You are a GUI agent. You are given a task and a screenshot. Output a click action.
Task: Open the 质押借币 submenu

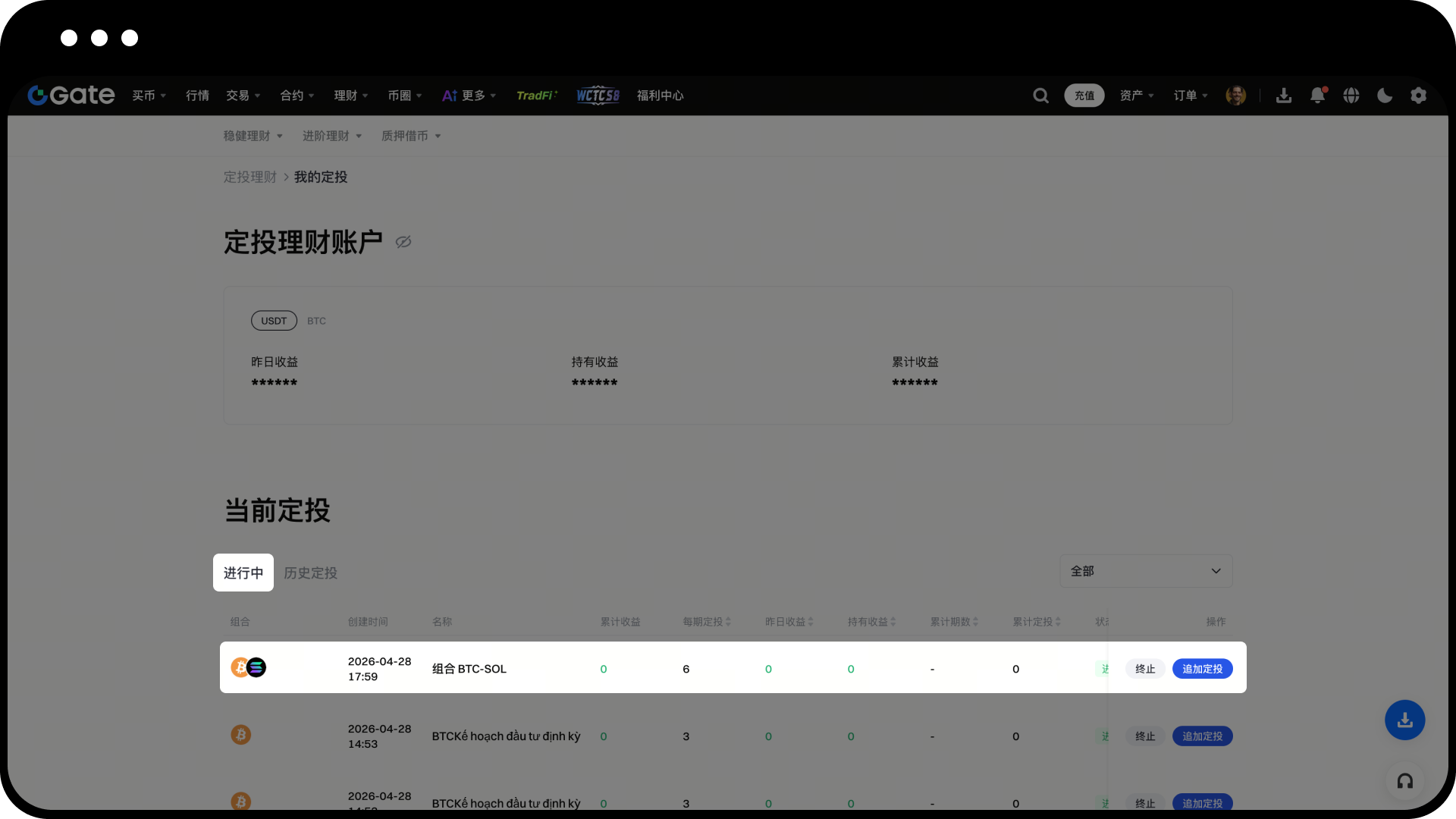(x=411, y=136)
